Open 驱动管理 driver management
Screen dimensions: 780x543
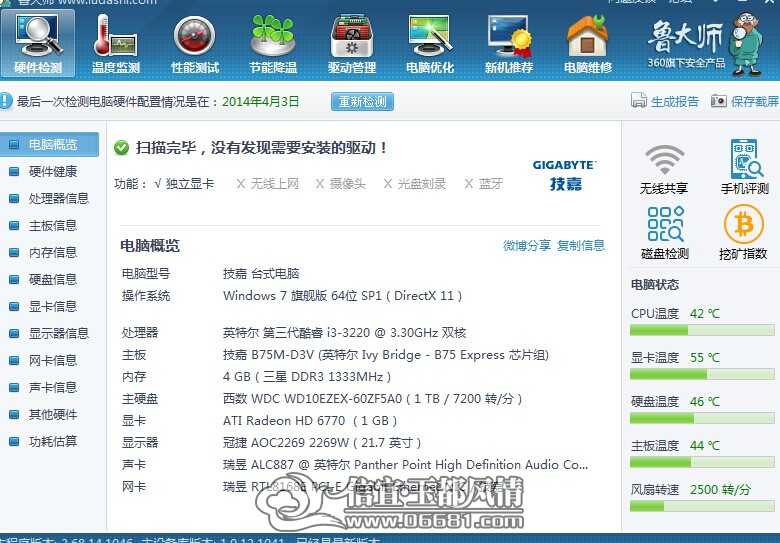352,43
